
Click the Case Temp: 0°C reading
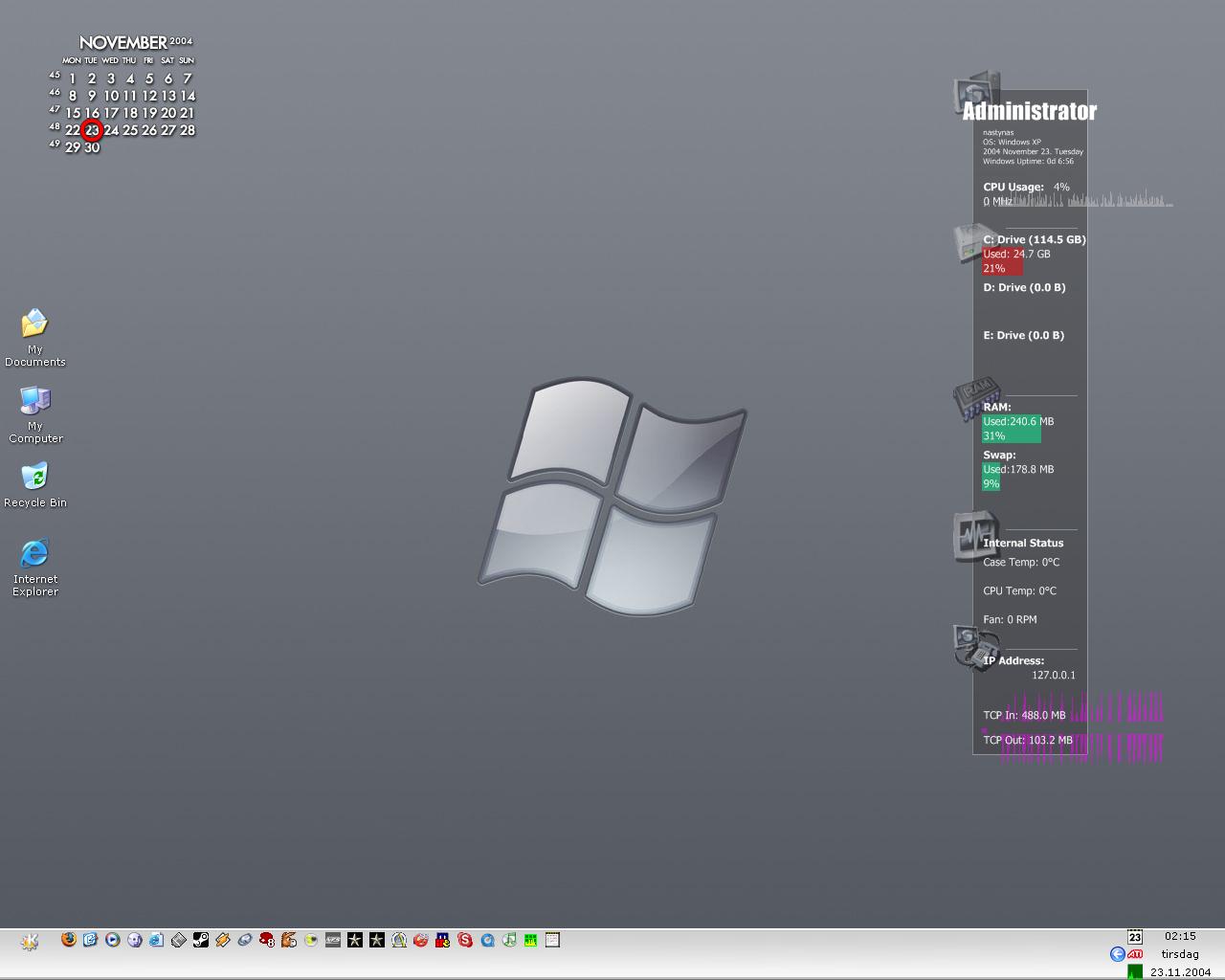tap(1021, 562)
